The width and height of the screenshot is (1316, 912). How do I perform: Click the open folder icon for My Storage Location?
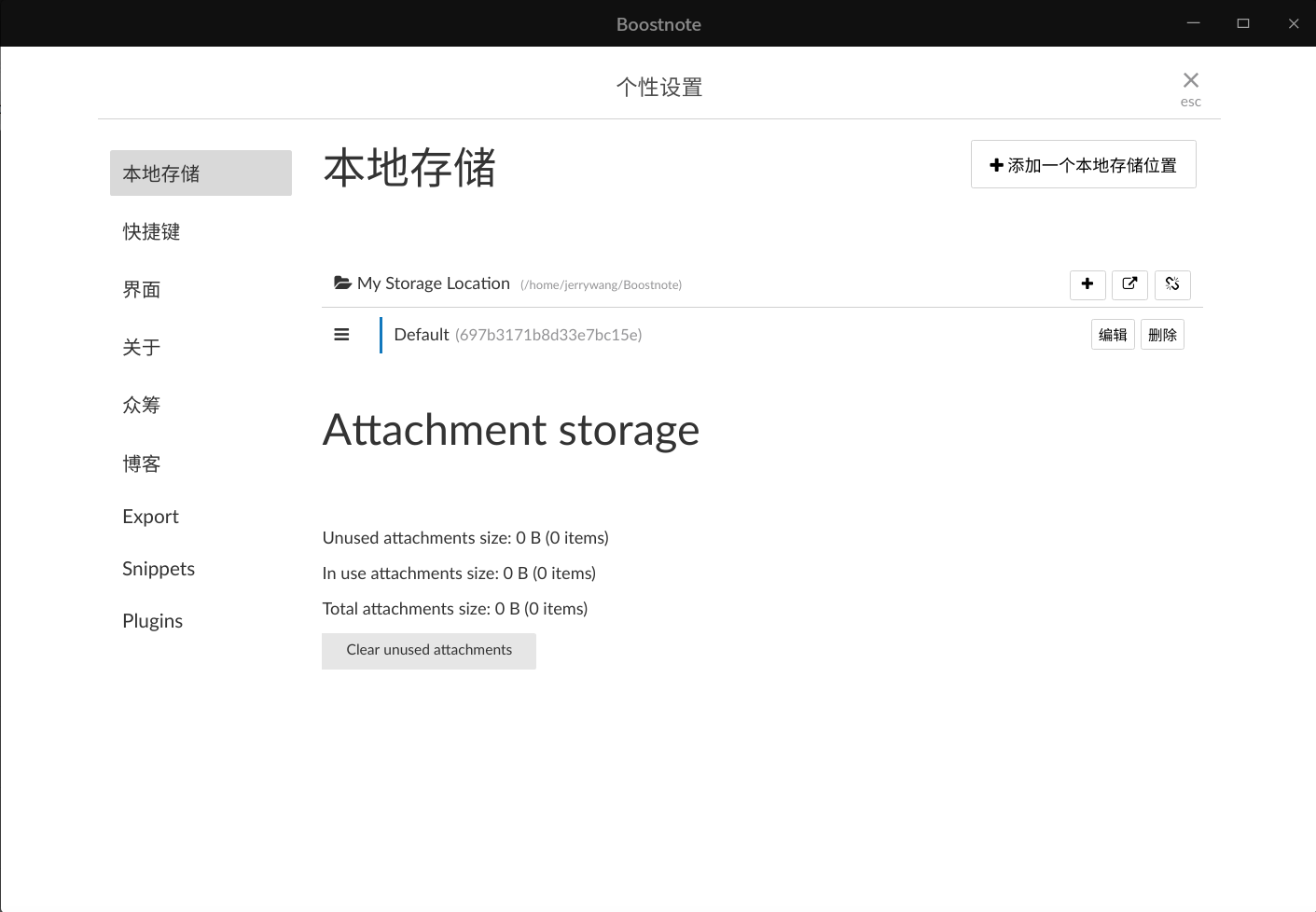pyautogui.click(x=342, y=283)
